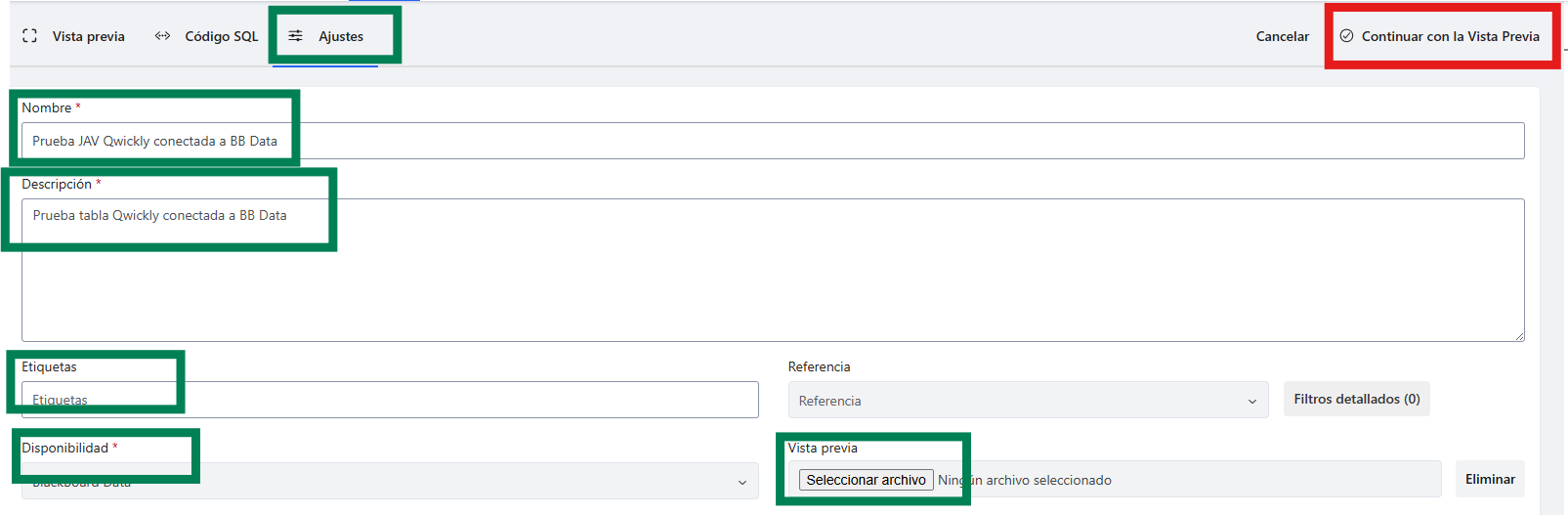This screenshot has height=515, width=1568.
Task: Click the Ajustes sliders icon
Action: pos(295,36)
